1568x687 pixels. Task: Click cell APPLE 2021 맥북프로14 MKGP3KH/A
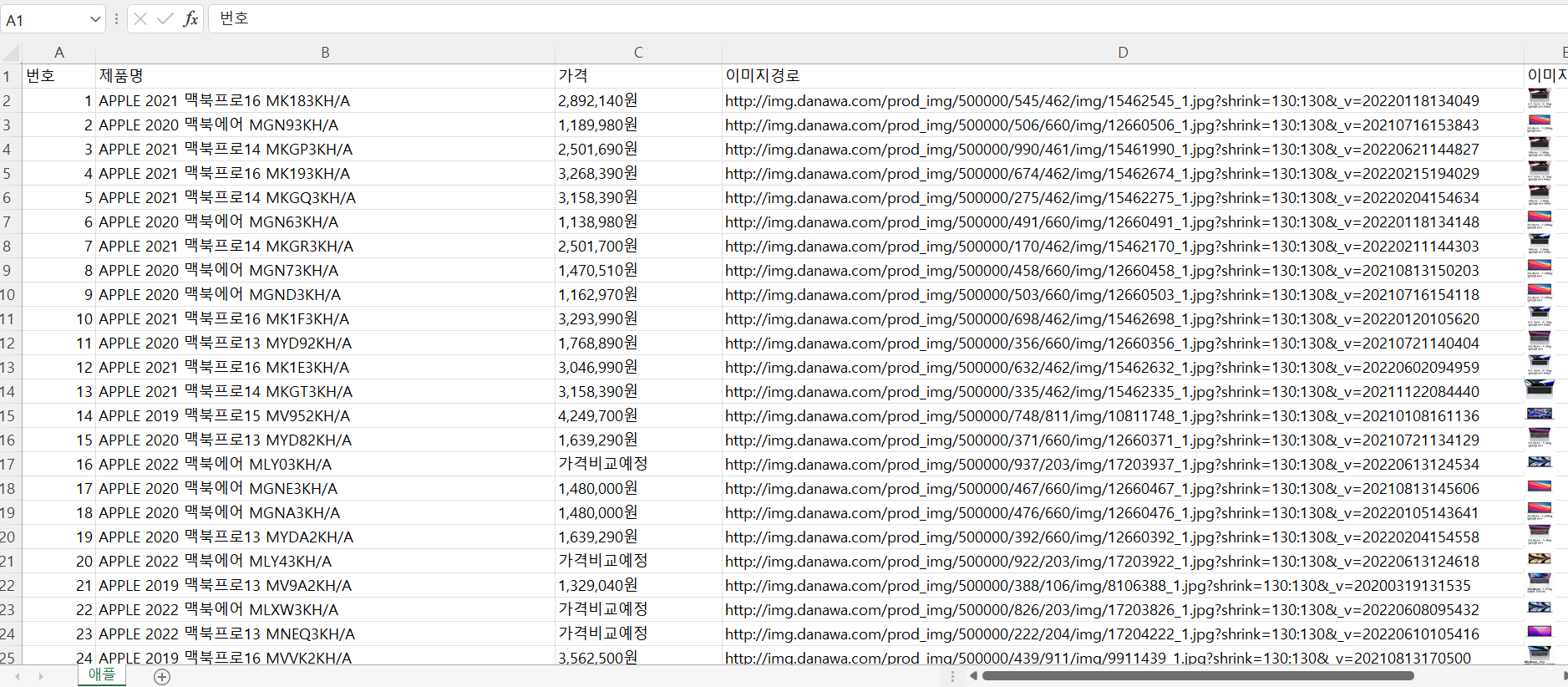pyautogui.click(x=325, y=150)
